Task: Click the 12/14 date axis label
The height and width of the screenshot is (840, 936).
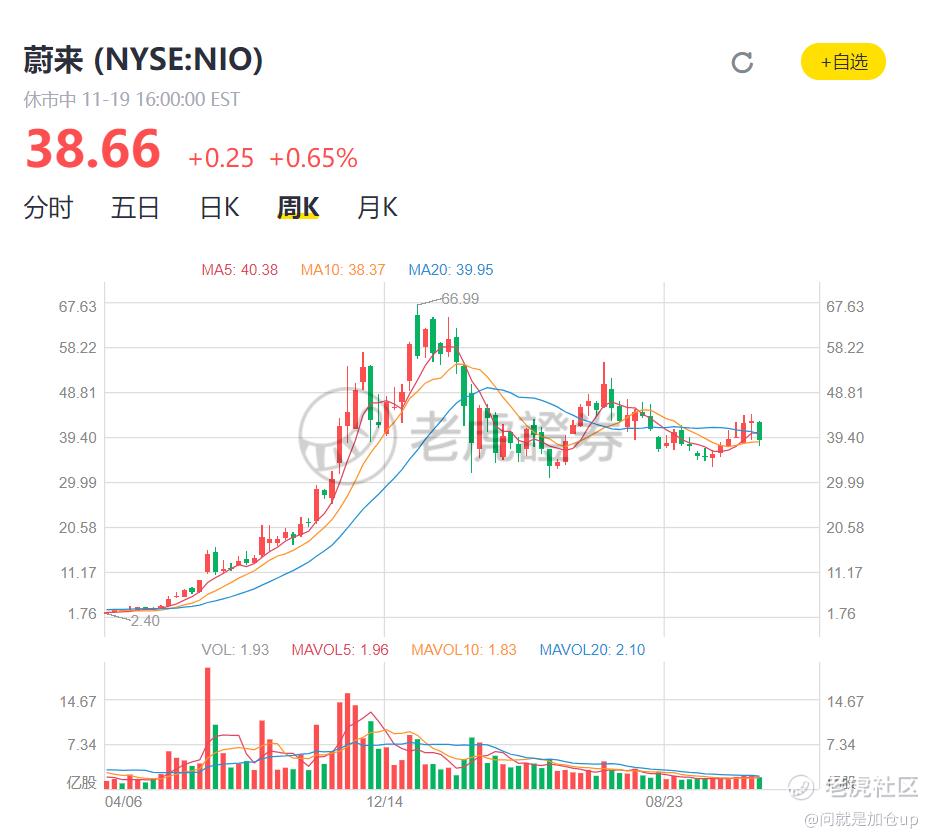Action: (384, 801)
